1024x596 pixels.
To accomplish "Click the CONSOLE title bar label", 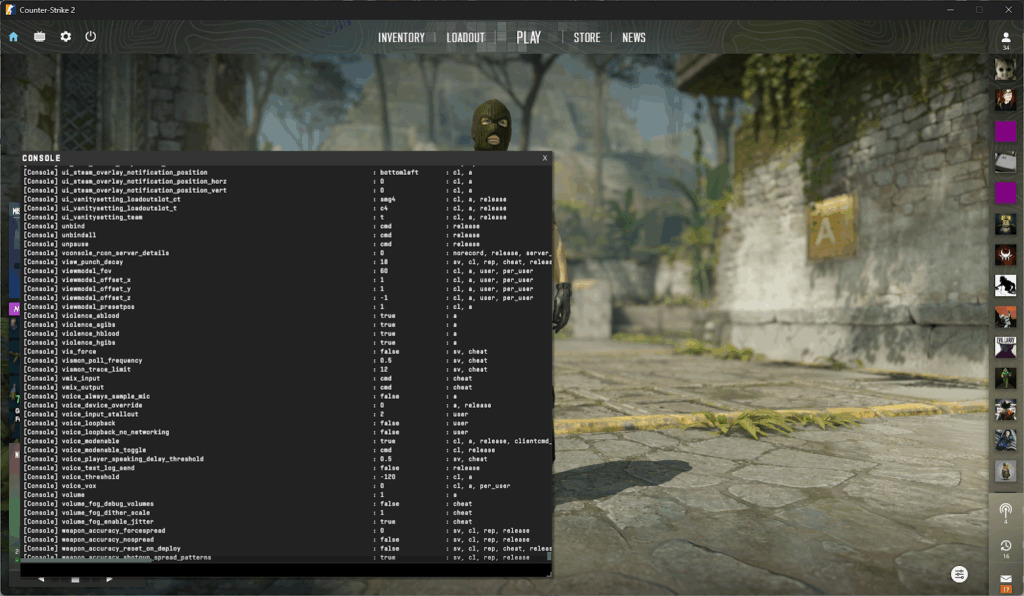I will click(x=41, y=158).
